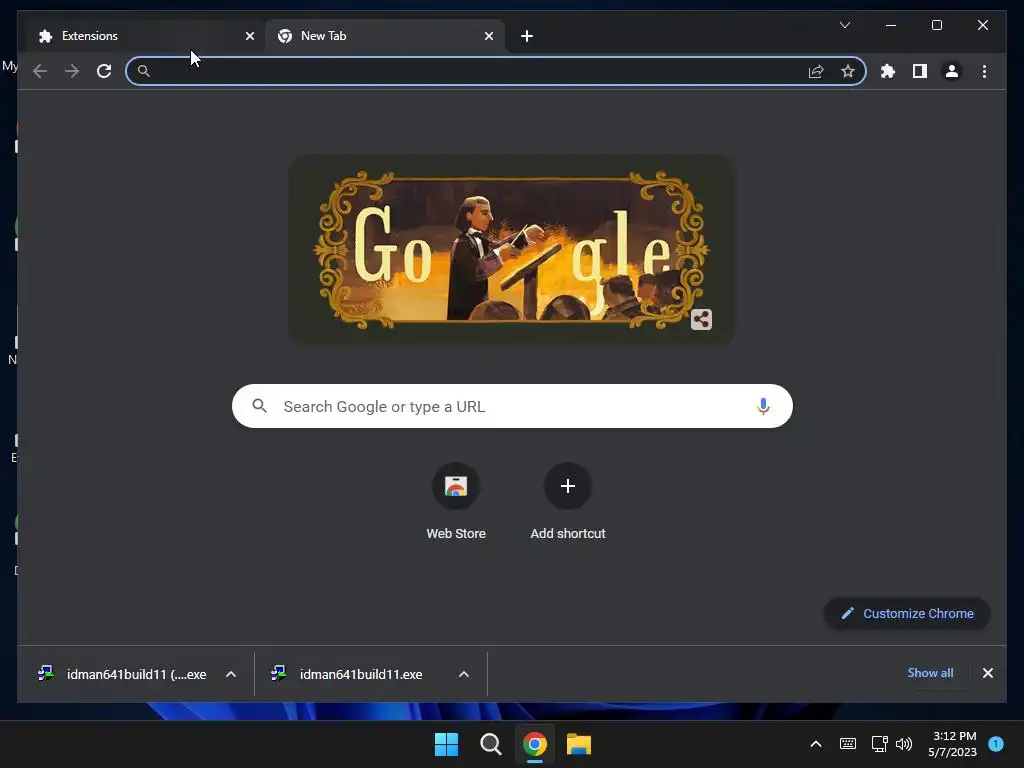Open the clock and date panel

click(x=952, y=744)
